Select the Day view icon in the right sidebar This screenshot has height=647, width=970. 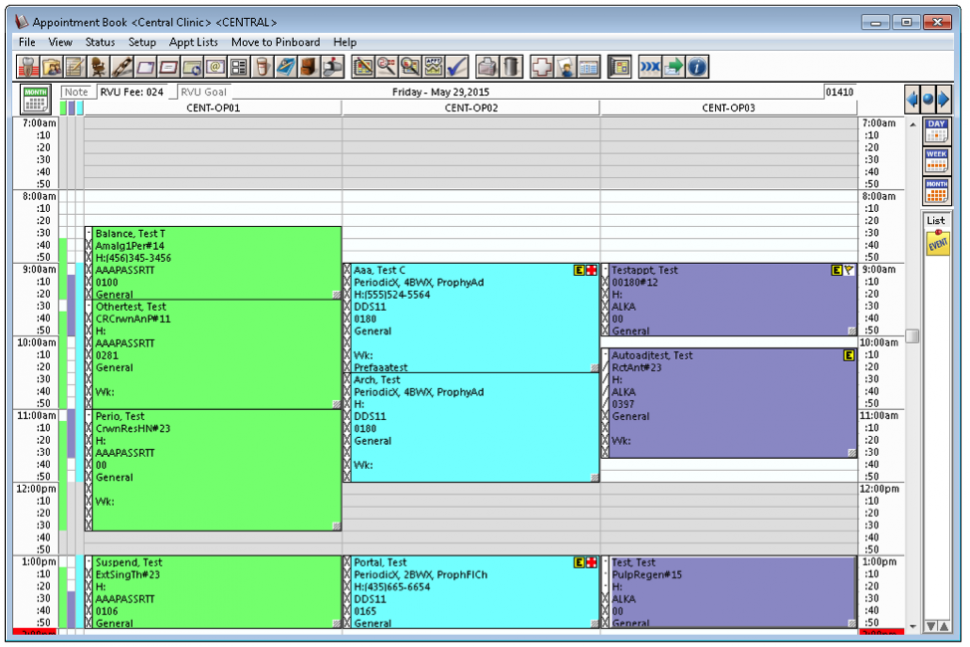pyautogui.click(x=937, y=130)
